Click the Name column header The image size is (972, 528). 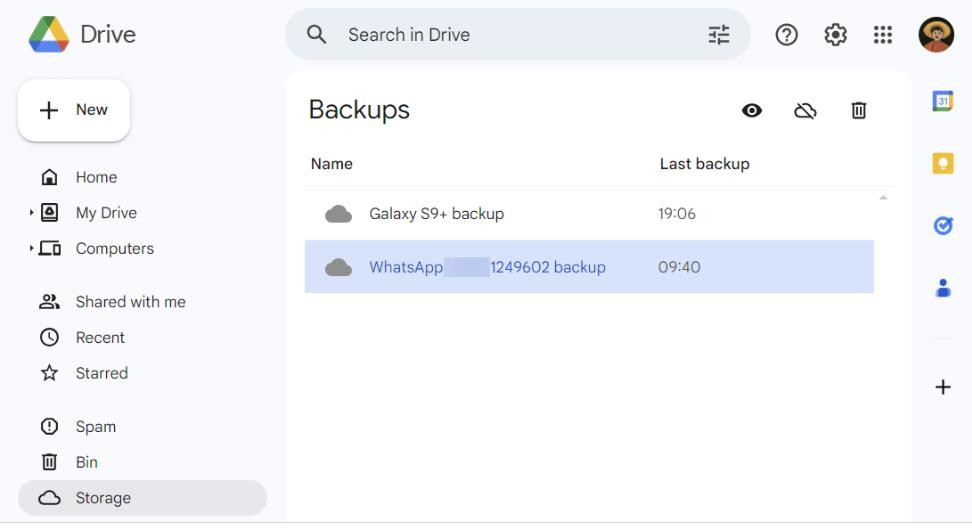(332, 164)
